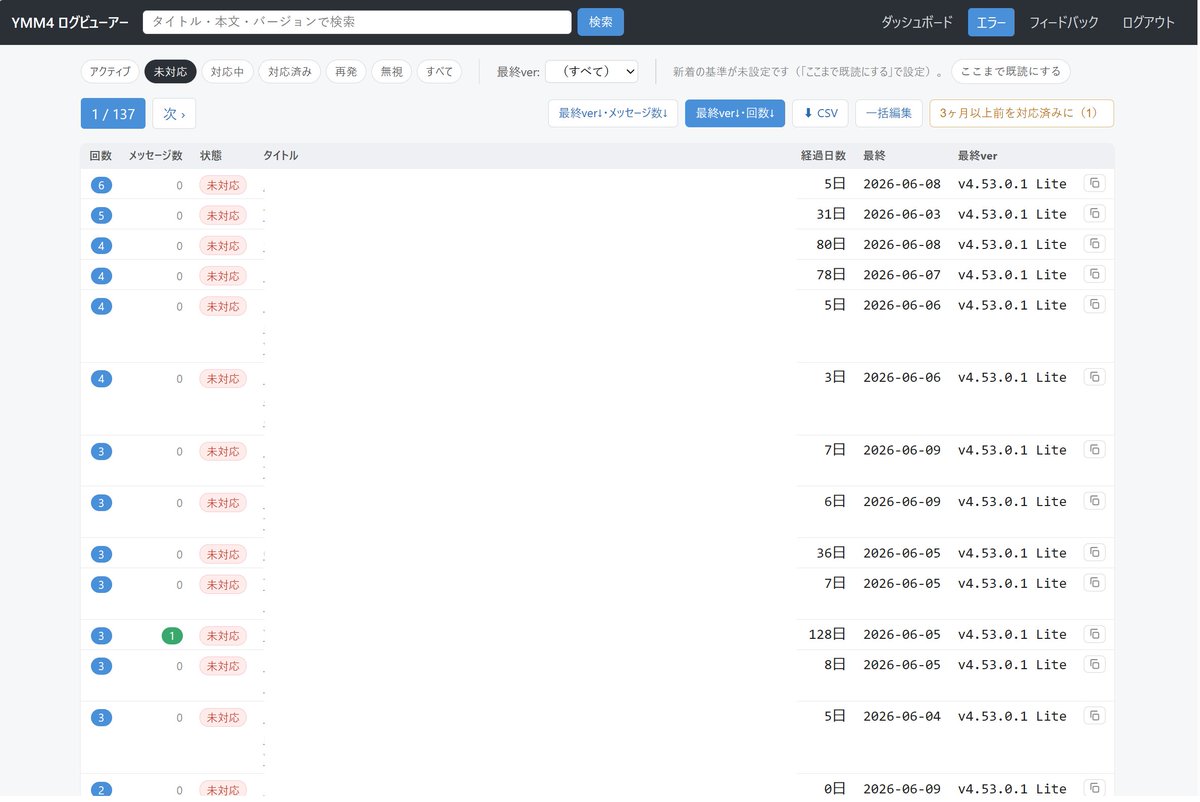Click the 128日 elapsed days cell
This screenshot has height=802, width=1200.
point(827,634)
